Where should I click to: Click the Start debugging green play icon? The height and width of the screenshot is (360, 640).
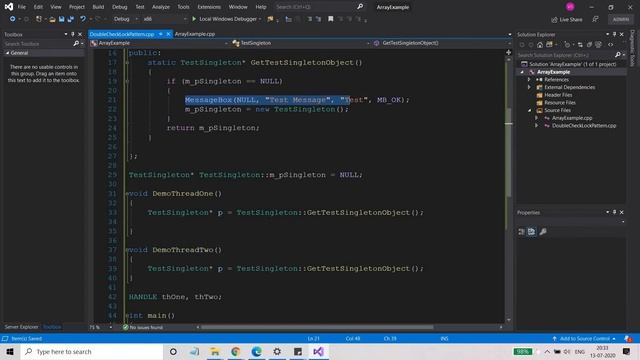194,19
